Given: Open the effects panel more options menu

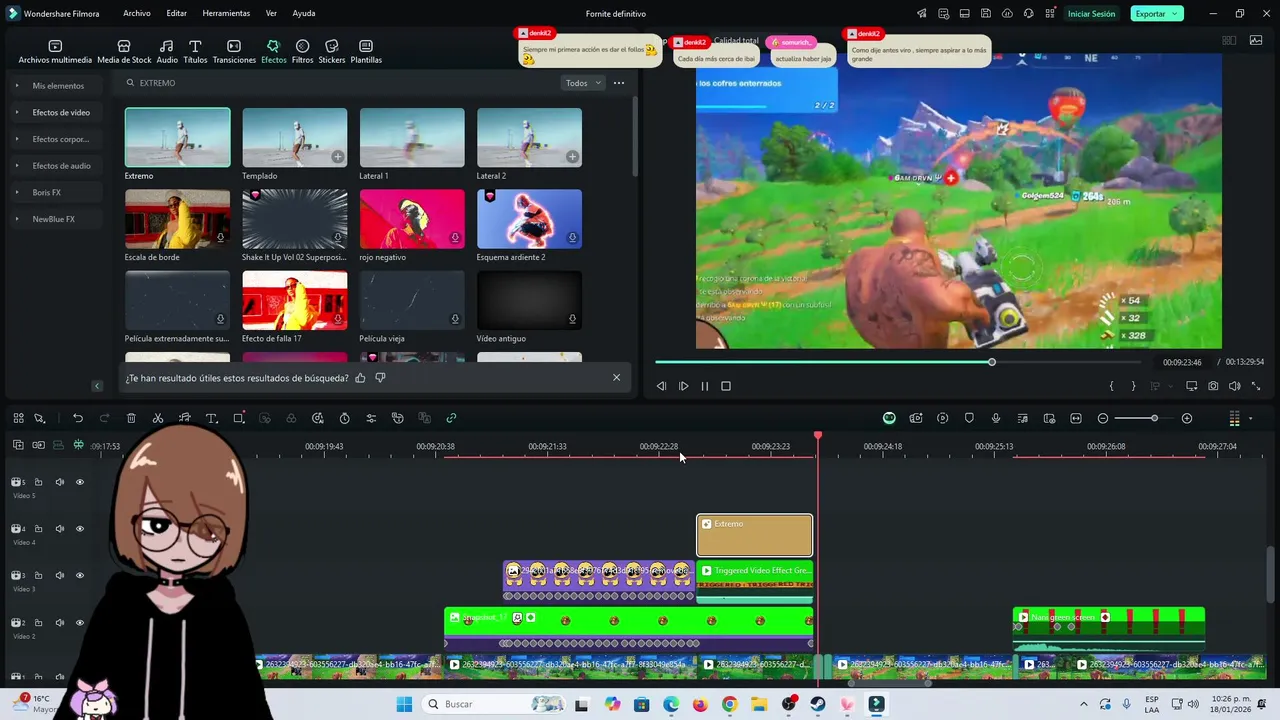Looking at the screenshot, I should (x=619, y=83).
